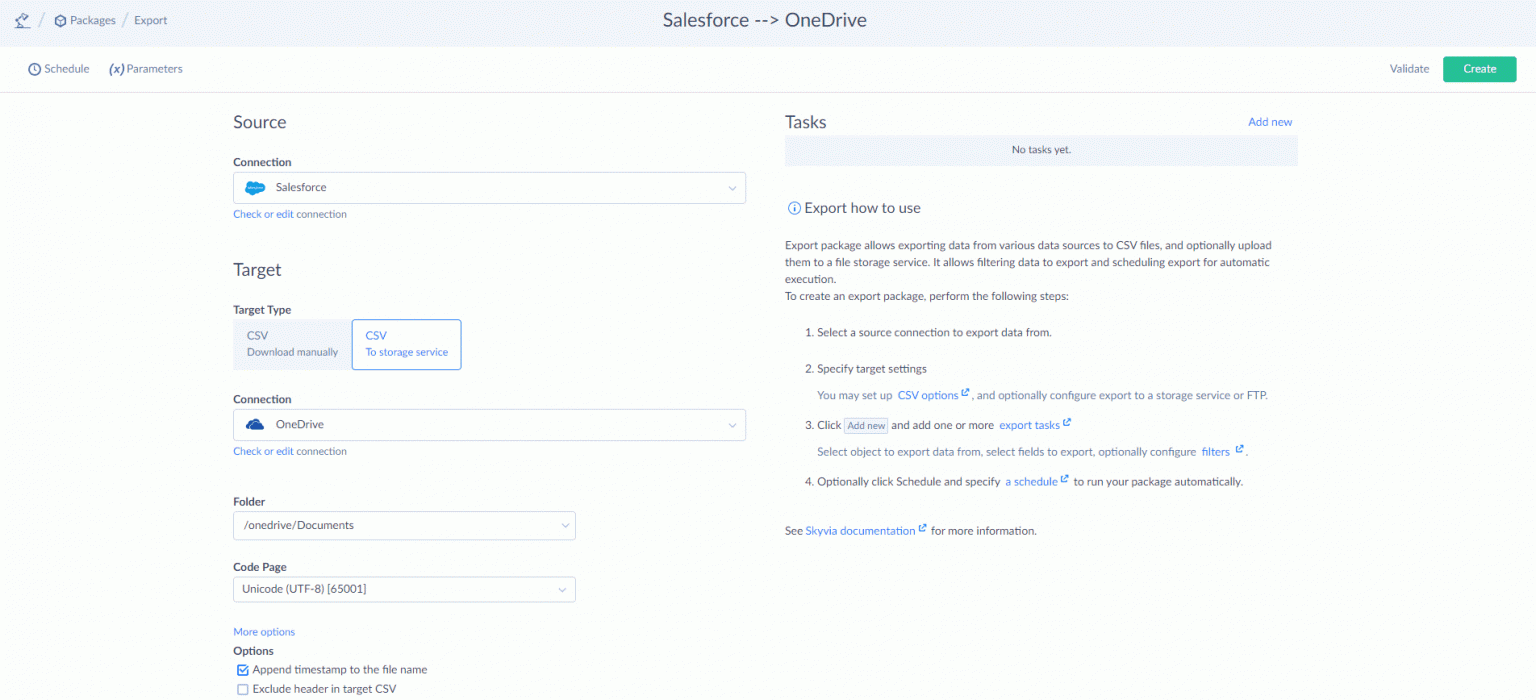Click the Parameters (x) icon
Image resolution: width=1536 pixels, height=700 pixels.
tap(116, 70)
